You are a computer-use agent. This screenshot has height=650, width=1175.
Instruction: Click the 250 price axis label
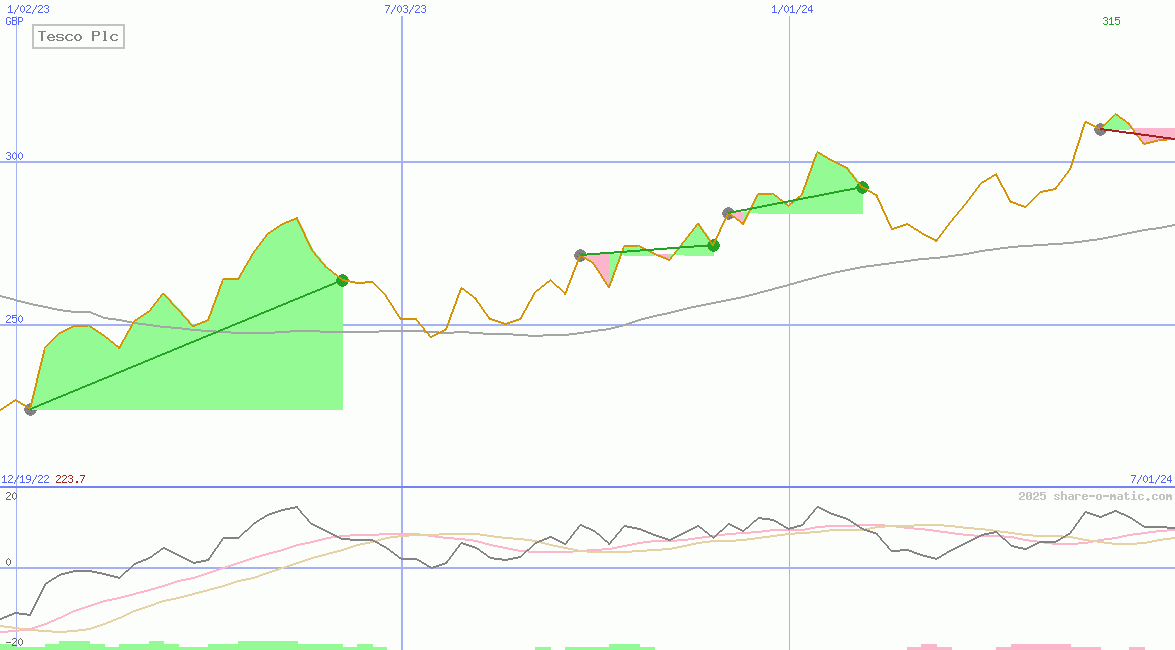[13, 319]
